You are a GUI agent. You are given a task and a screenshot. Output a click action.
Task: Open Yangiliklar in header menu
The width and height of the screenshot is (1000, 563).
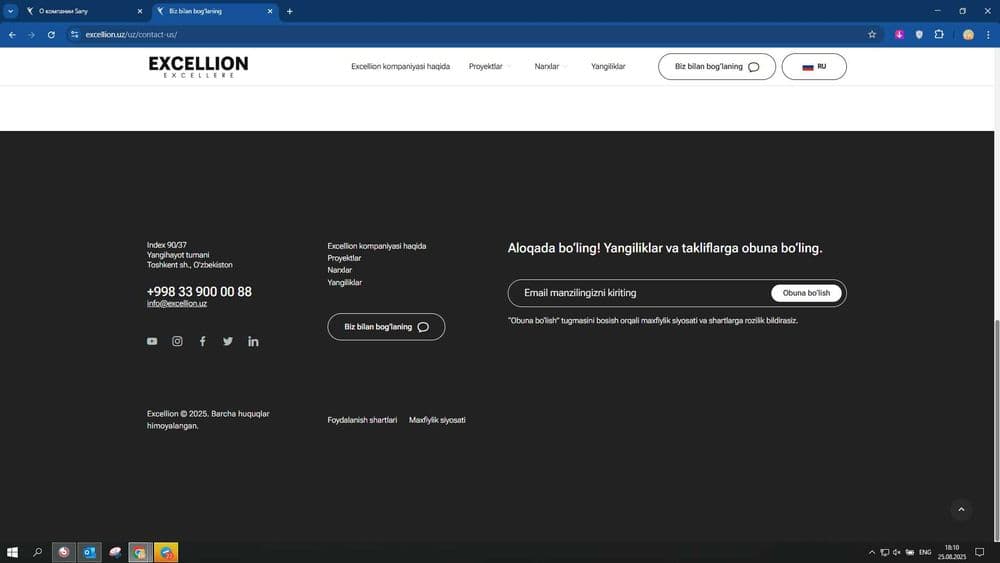(608, 66)
